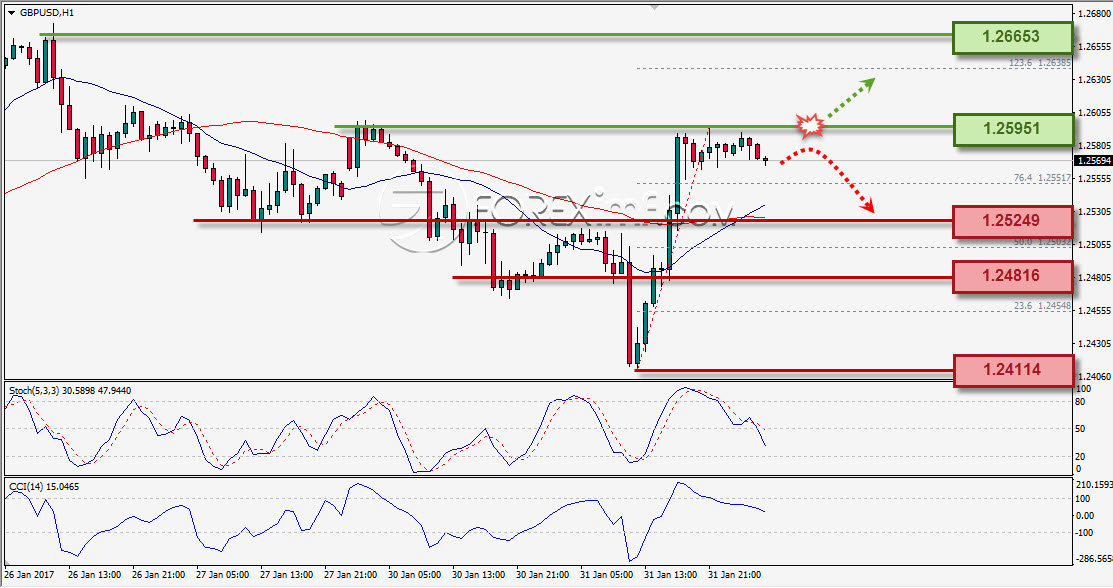
Task: Click the 30 Jan 05:00 time label
Action: tap(414, 575)
